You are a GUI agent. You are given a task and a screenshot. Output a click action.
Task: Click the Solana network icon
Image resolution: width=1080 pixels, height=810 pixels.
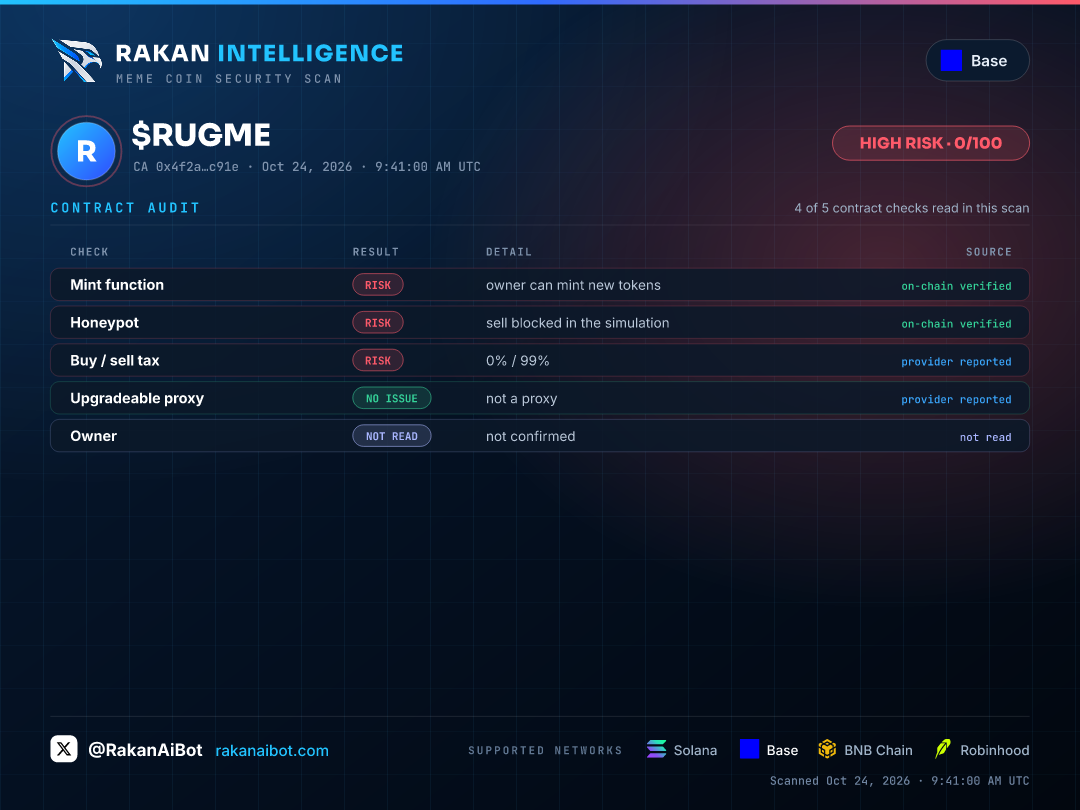(x=656, y=749)
